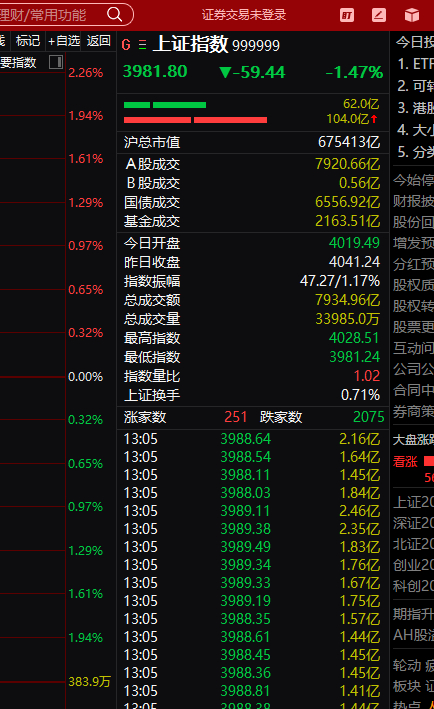This screenshot has height=709, width=434.
Task: Click the index code 999999
Action: [x=256, y=46]
